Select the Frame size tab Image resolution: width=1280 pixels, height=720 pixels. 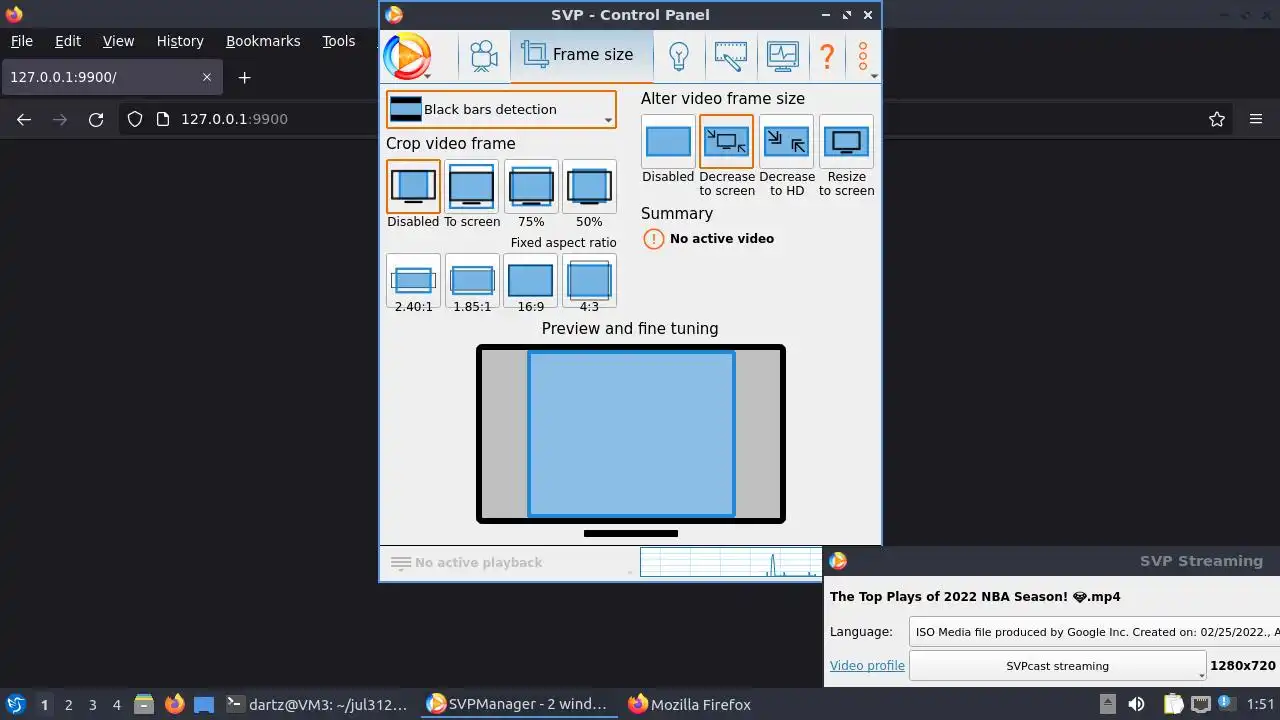(x=580, y=55)
